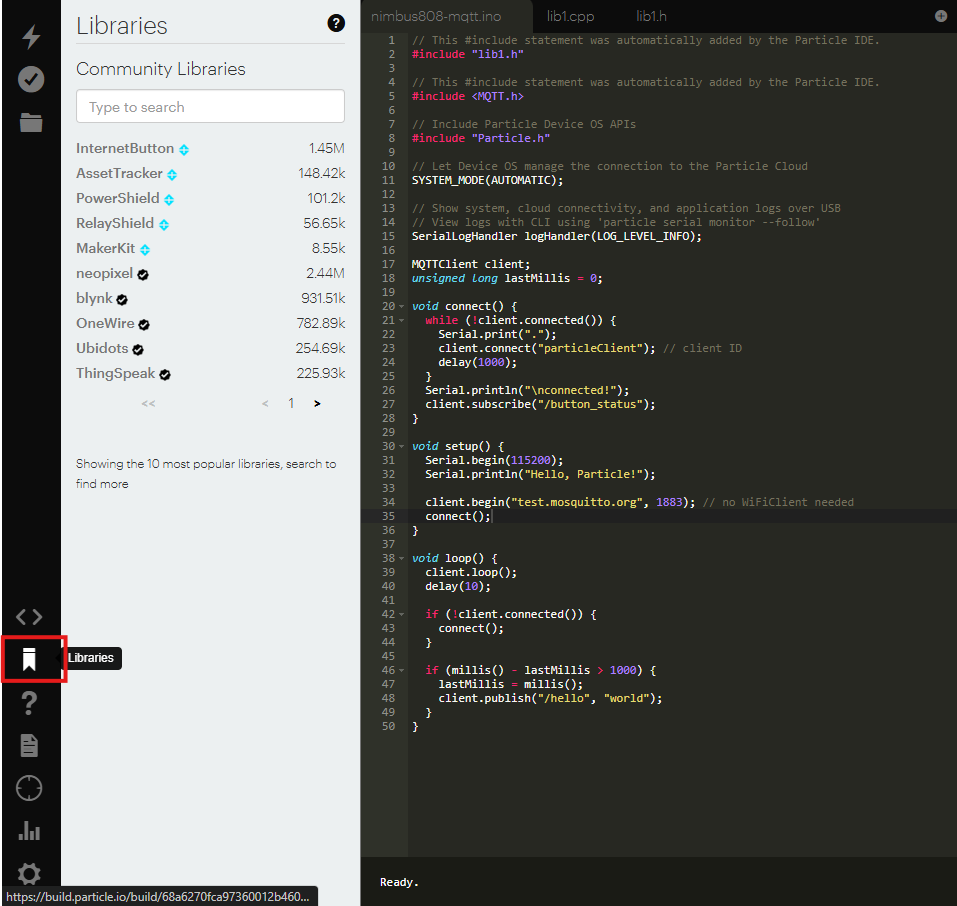Open the Ubidots library
The height and width of the screenshot is (906, 957).
coord(103,349)
